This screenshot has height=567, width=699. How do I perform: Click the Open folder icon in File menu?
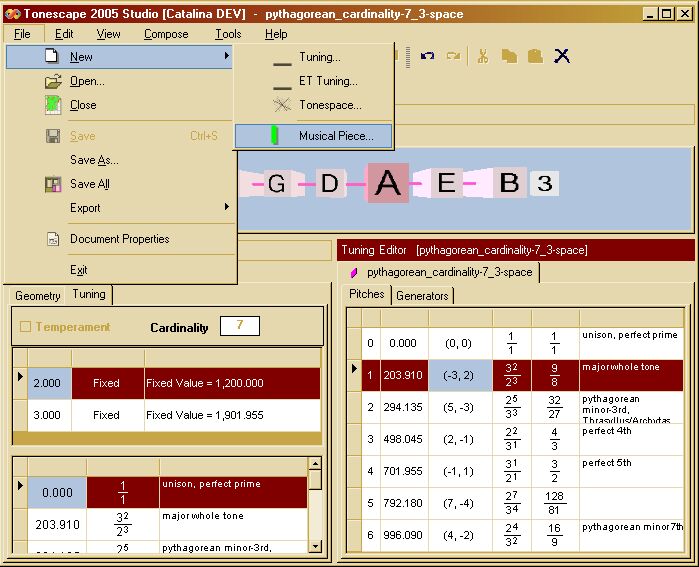(x=53, y=81)
